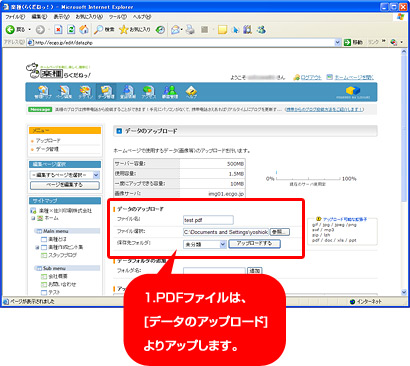410x366 pixels.
Task: Open the データ管理 navigation icon
Action: pyautogui.click(x=106, y=92)
